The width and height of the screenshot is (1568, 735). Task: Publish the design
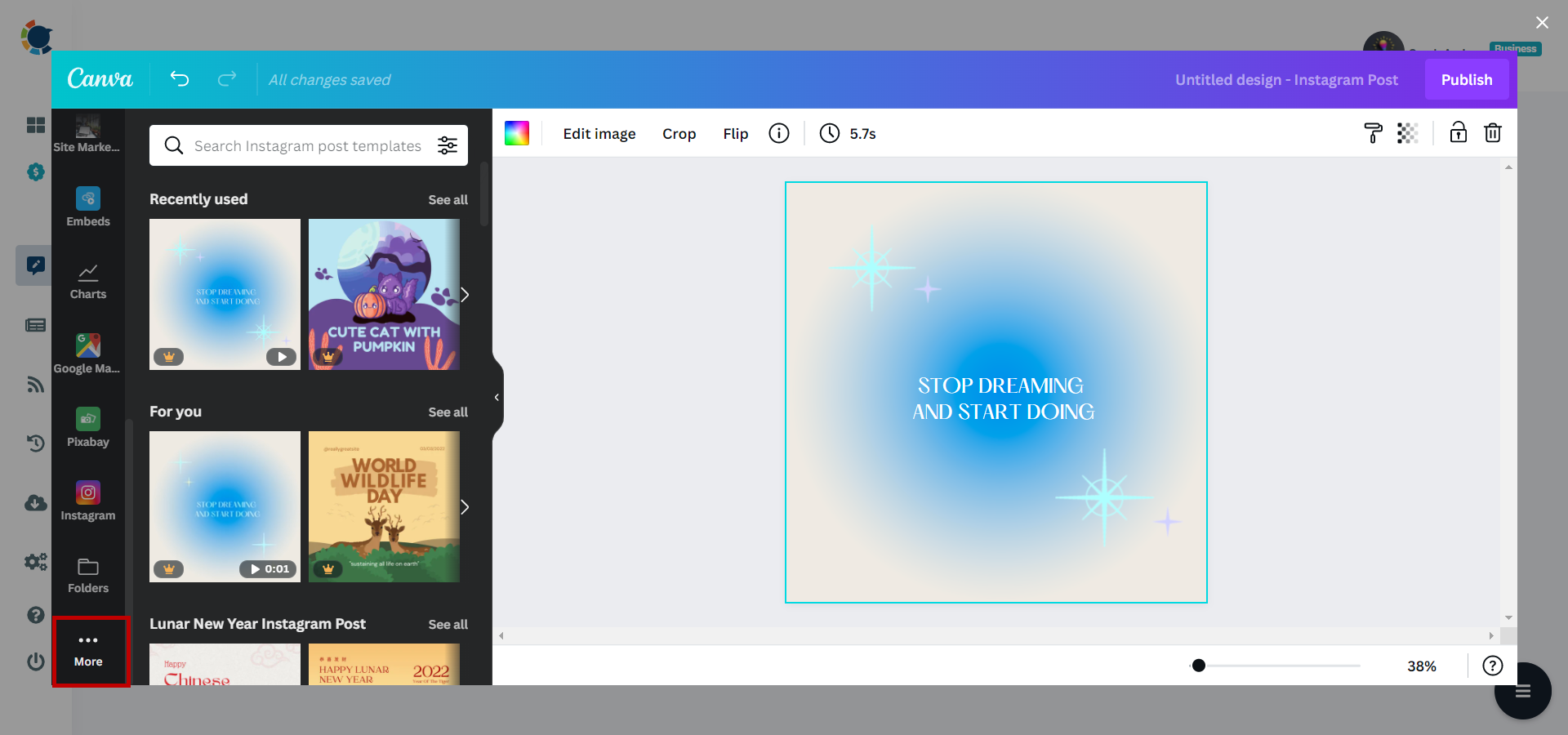point(1467,79)
